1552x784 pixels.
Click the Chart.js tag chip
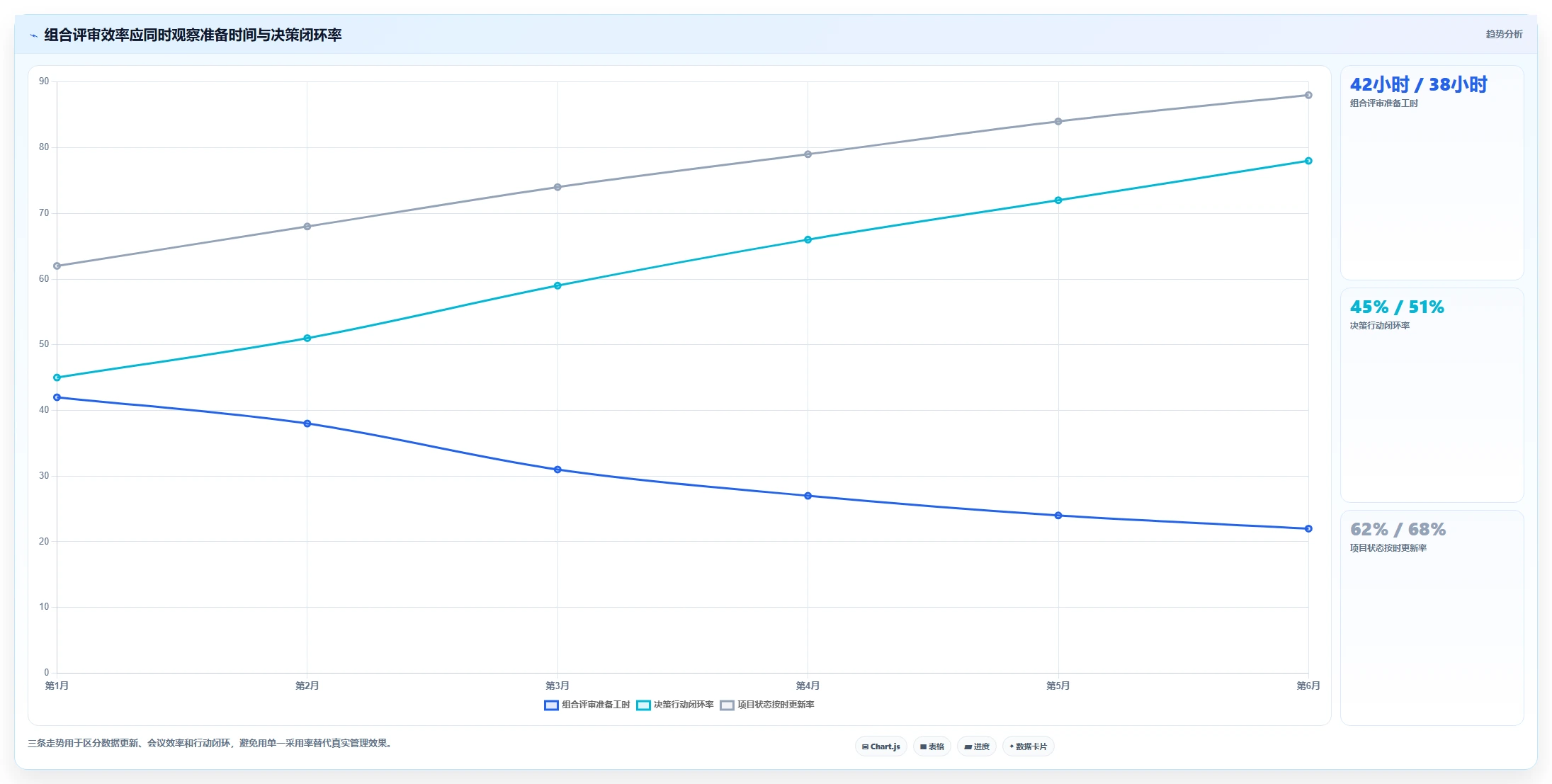[x=880, y=746]
